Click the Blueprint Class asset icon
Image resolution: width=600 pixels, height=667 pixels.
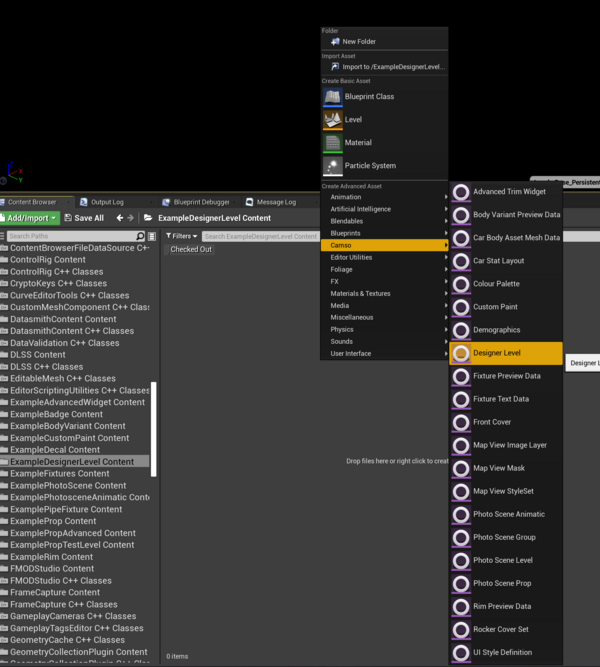(x=333, y=97)
